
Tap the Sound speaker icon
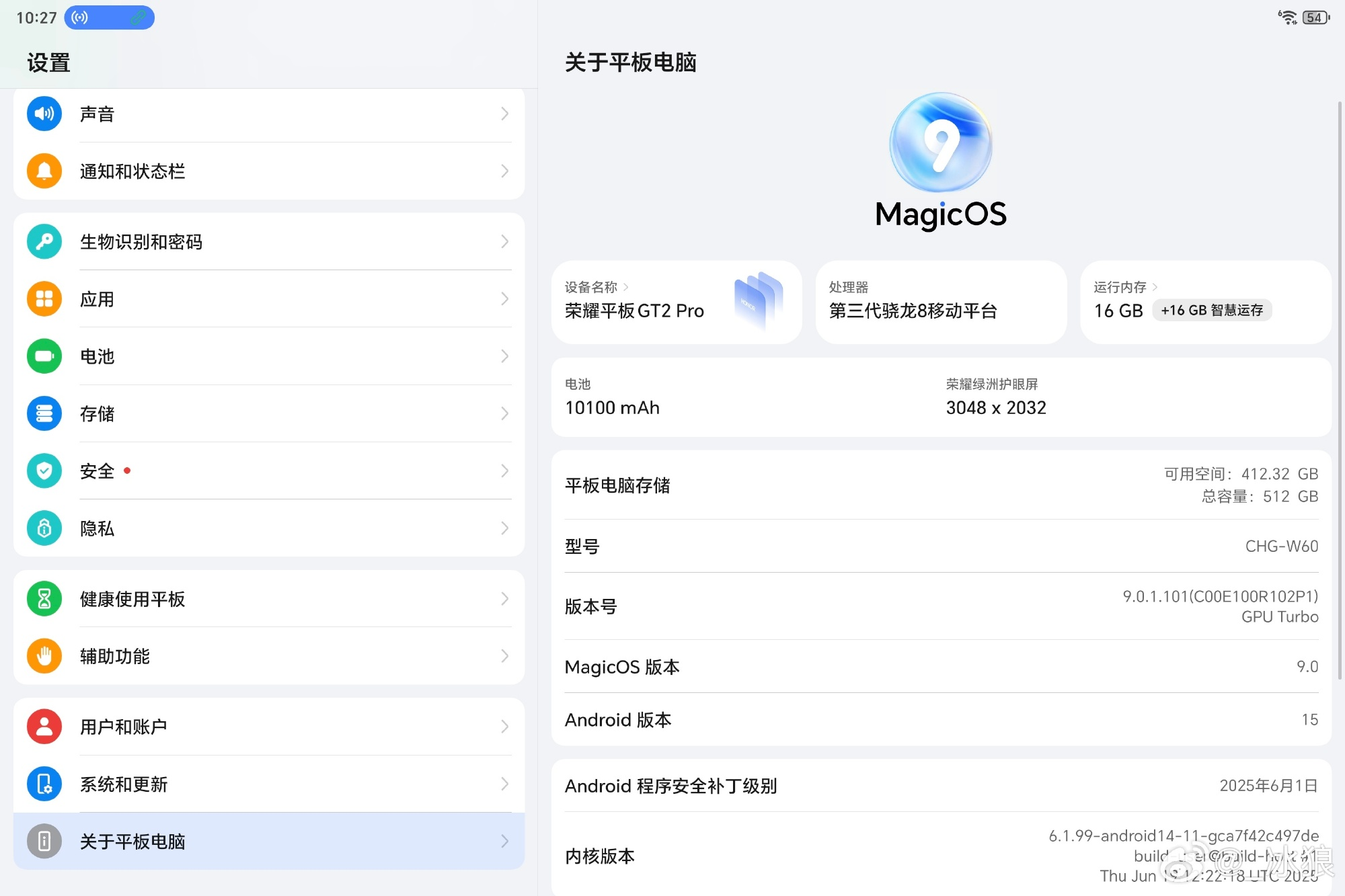point(44,114)
